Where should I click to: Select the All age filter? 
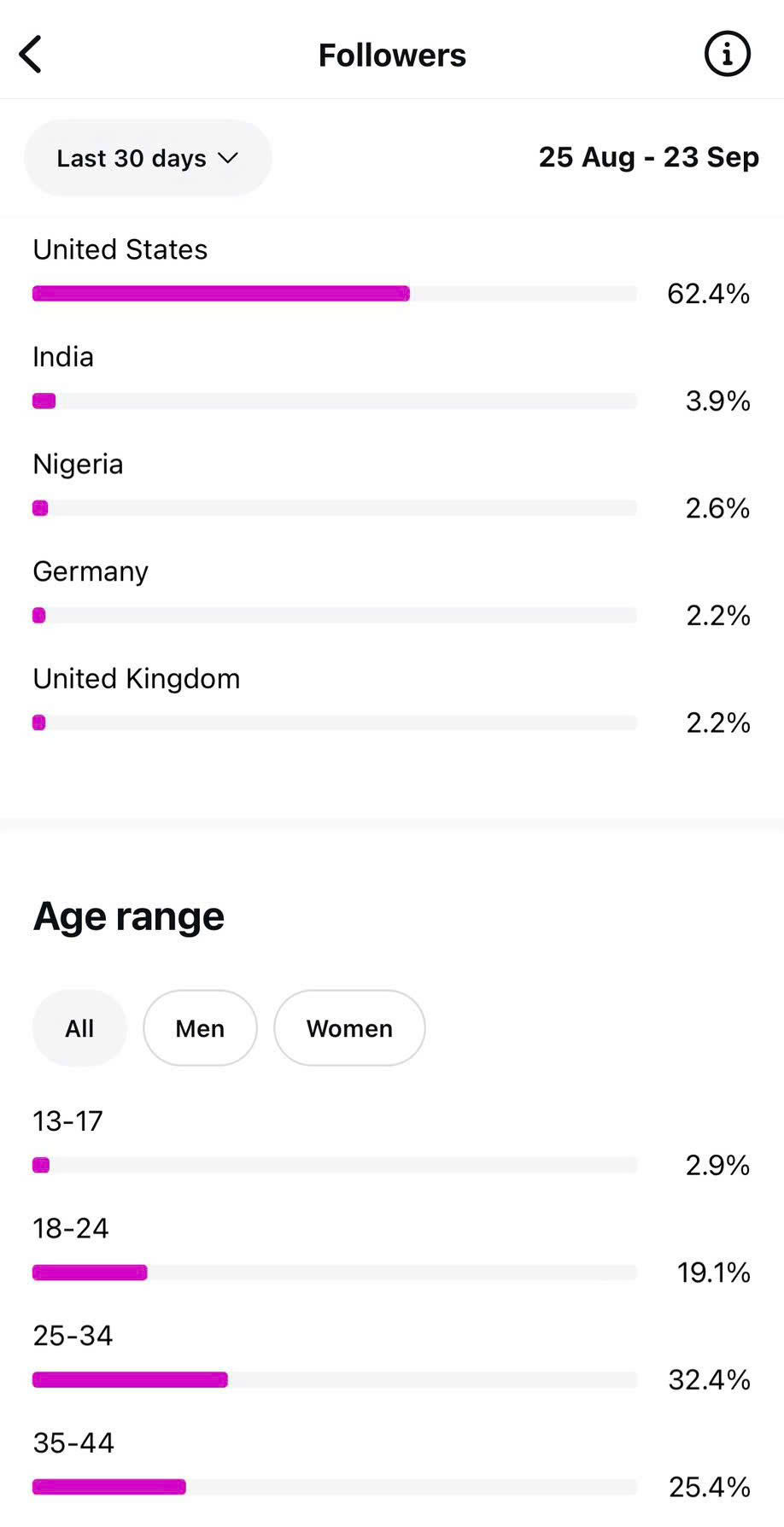click(x=79, y=1028)
